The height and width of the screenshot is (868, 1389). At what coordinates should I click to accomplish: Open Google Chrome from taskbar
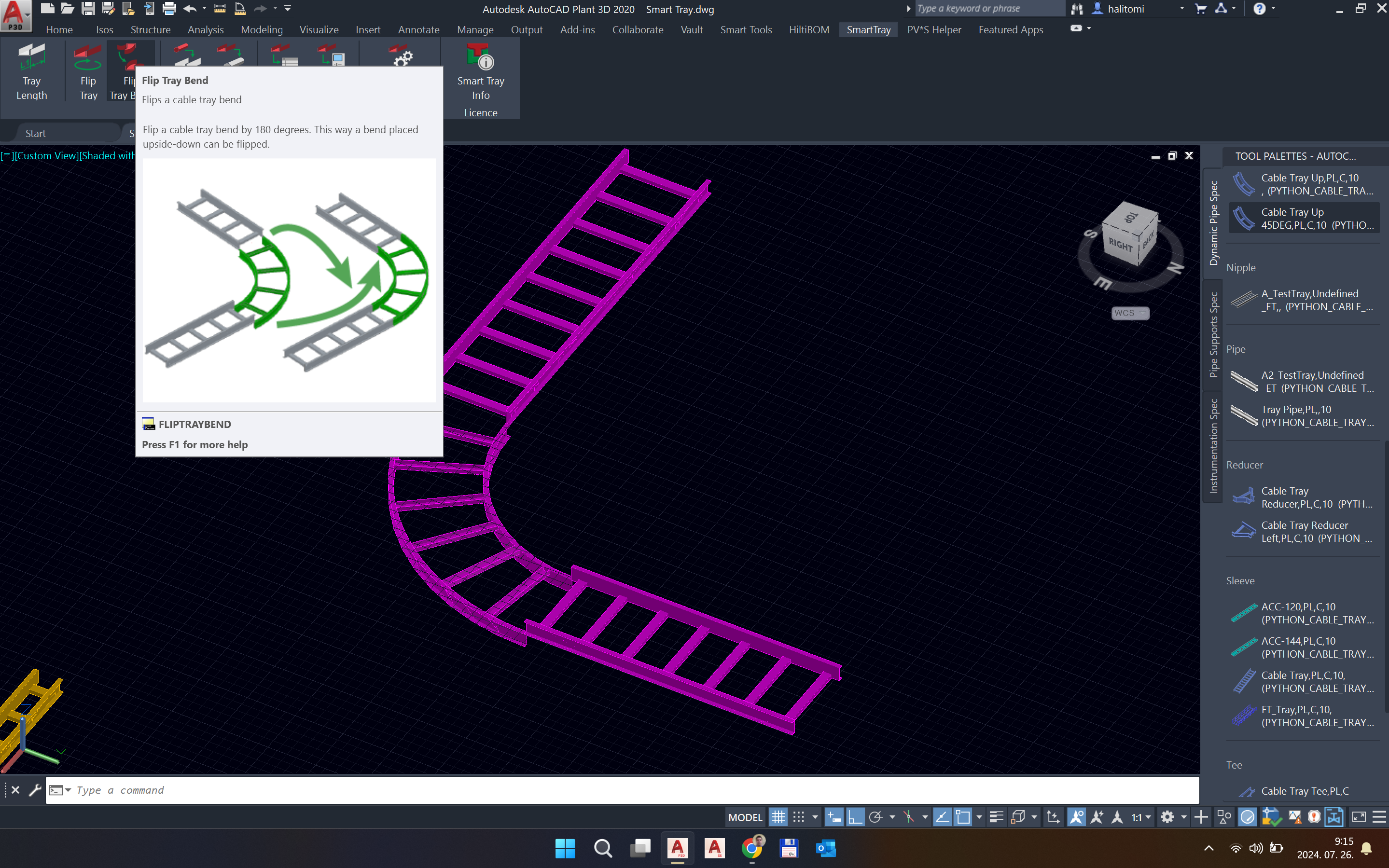pyautogui.click(x=751, y=848)
